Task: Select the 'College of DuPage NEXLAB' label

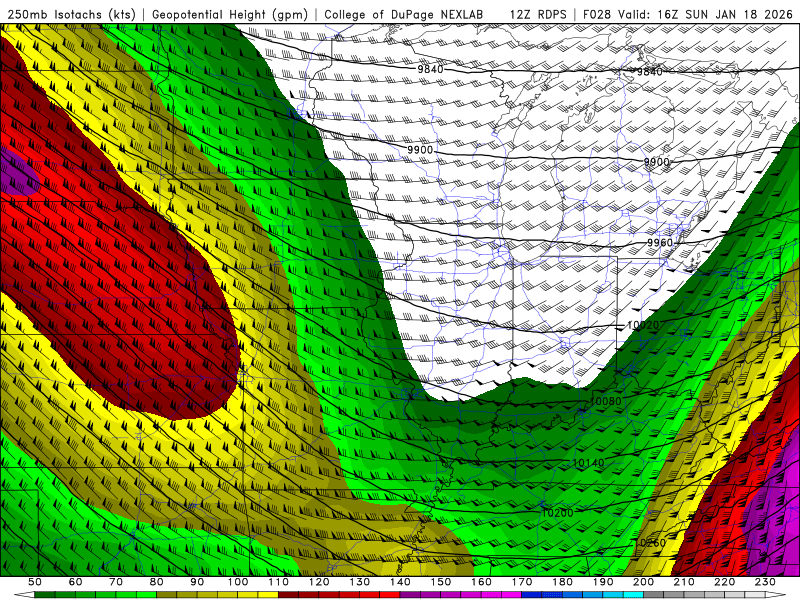Action: coord(404,14)
